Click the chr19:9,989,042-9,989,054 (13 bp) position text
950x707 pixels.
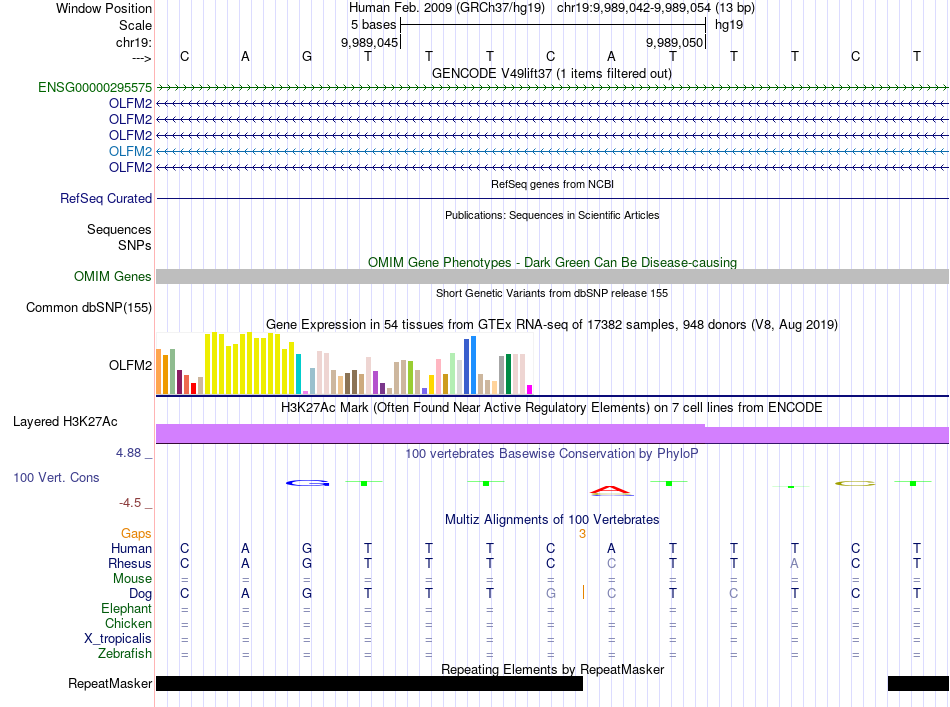click(x=656, y=8)
